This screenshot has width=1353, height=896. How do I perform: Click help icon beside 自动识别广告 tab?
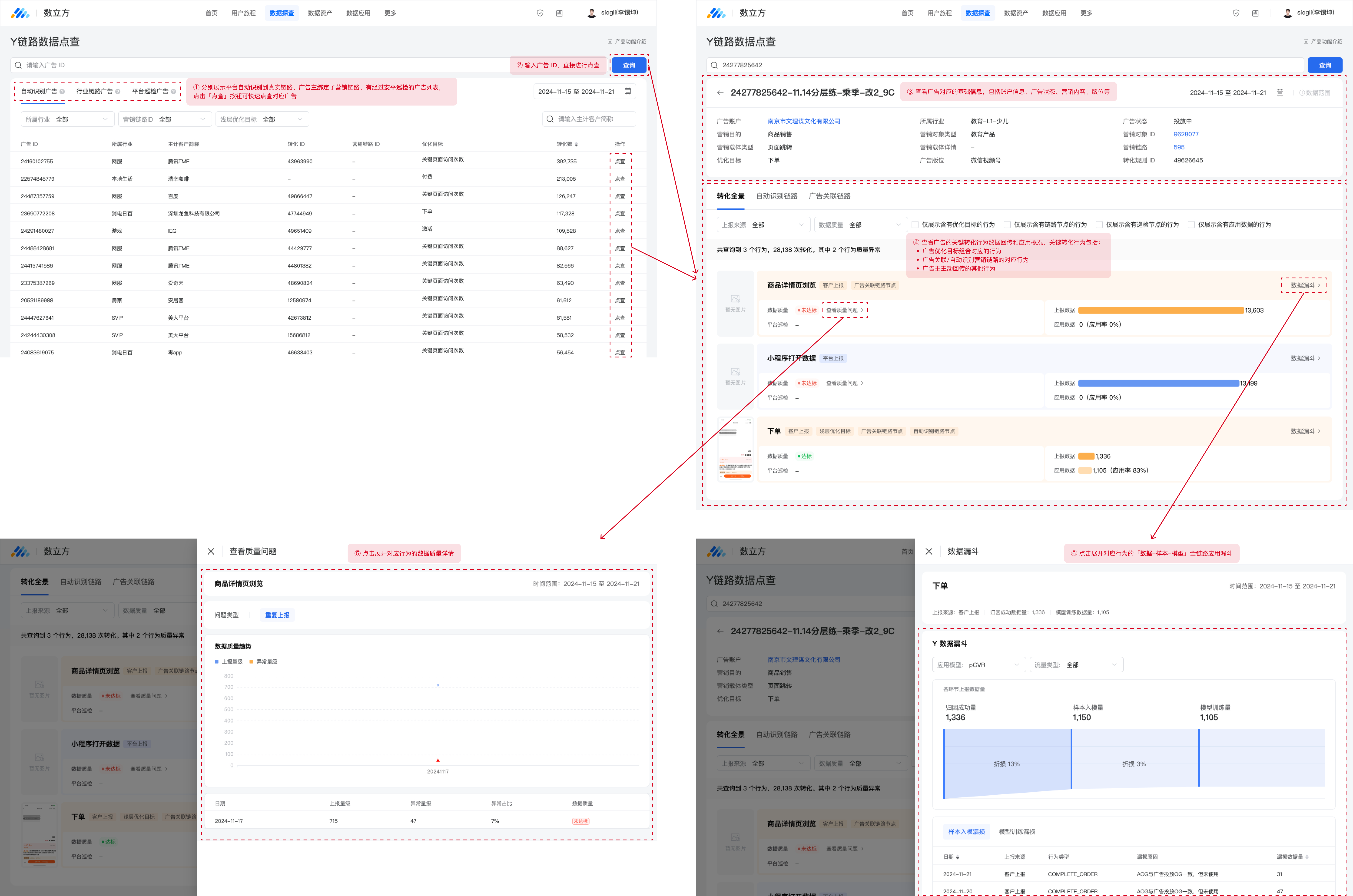(62, 91)
